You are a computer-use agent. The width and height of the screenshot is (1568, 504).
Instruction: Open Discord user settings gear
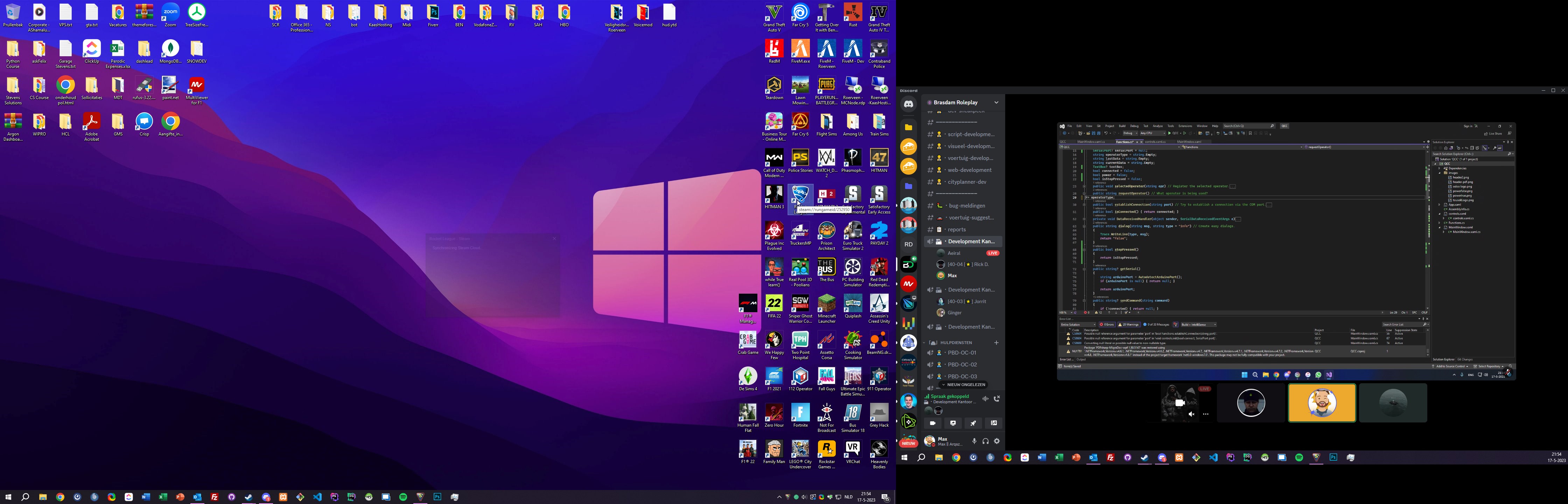[996, 441]
